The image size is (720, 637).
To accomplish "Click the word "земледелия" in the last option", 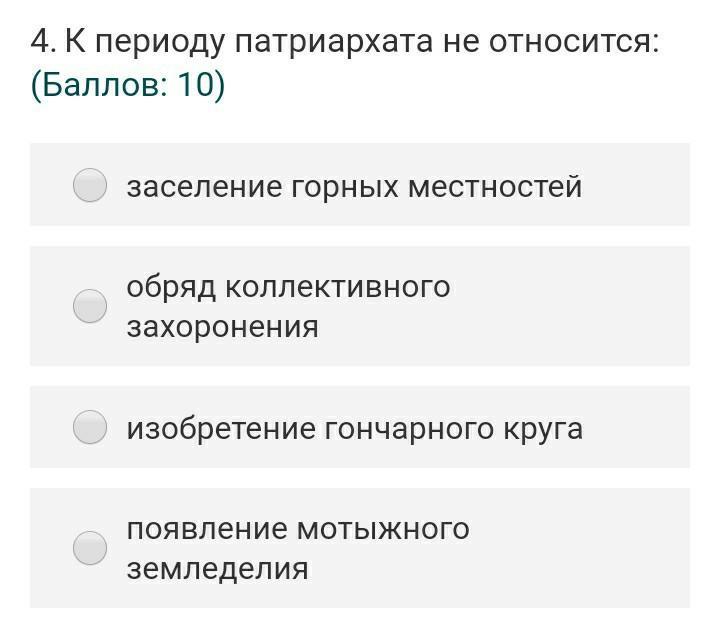I will point(217,569).
